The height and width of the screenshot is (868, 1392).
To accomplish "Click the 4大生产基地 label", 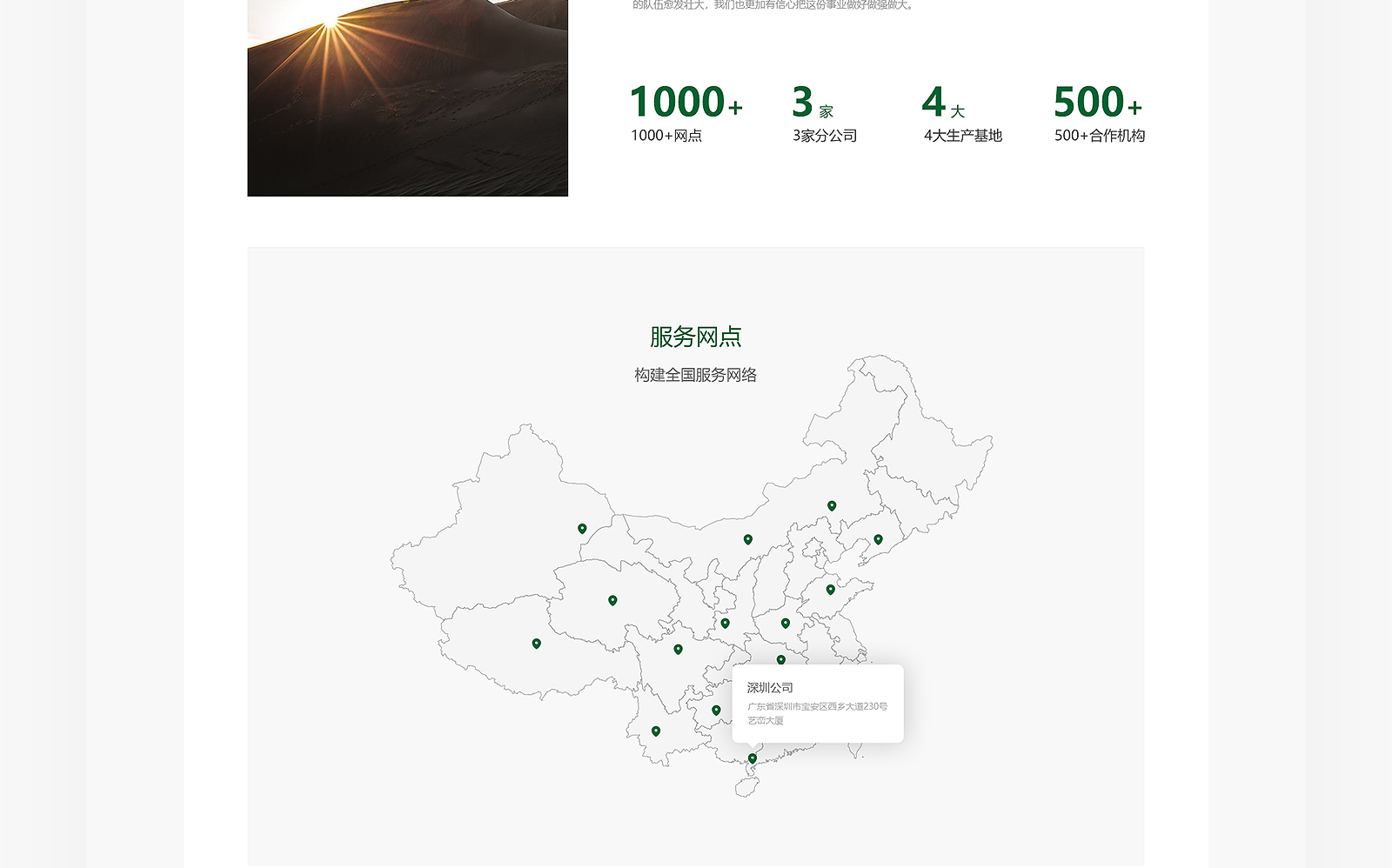I will coord(963,136).
